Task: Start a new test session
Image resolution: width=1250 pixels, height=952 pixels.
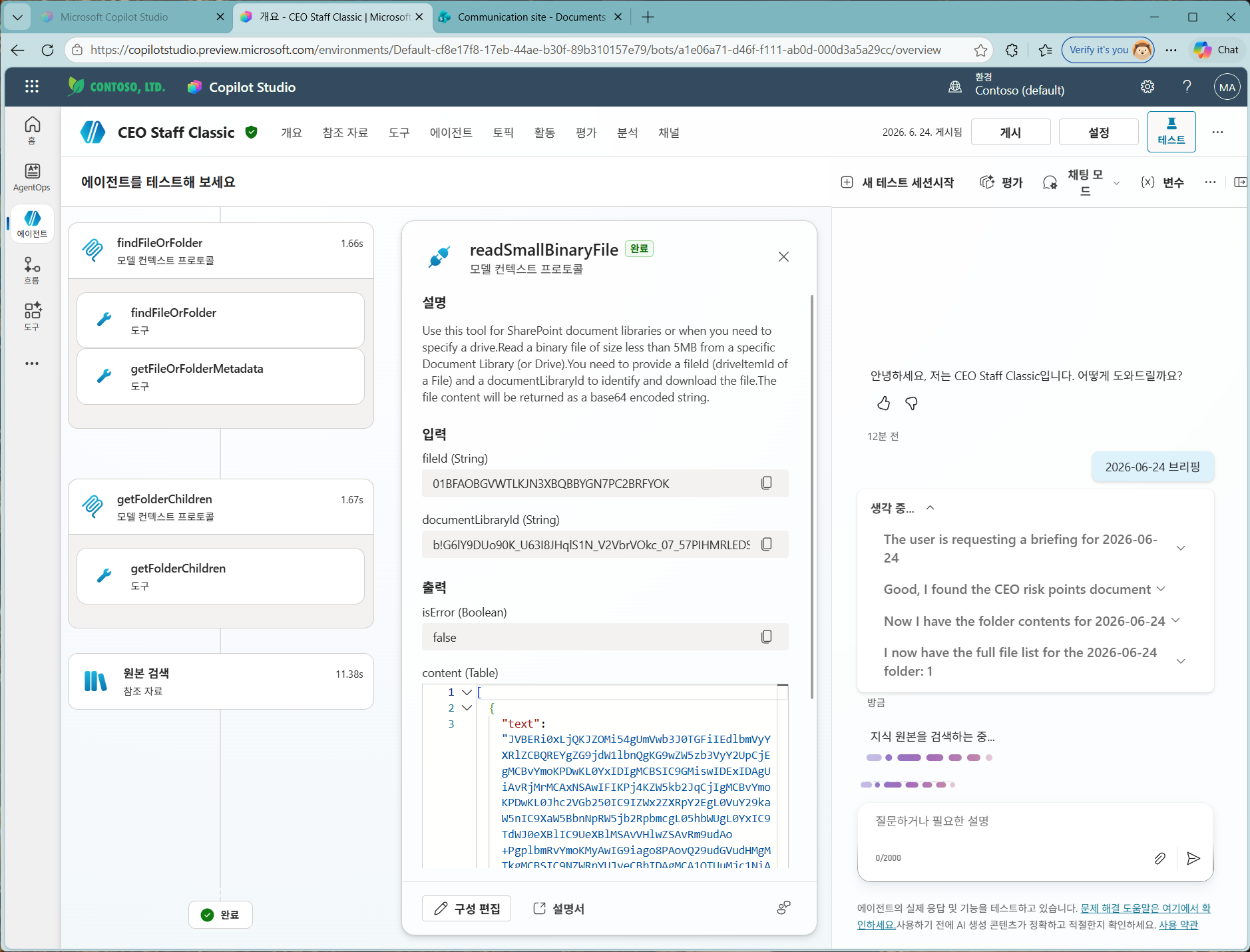Action: click(x=897, y=182)
